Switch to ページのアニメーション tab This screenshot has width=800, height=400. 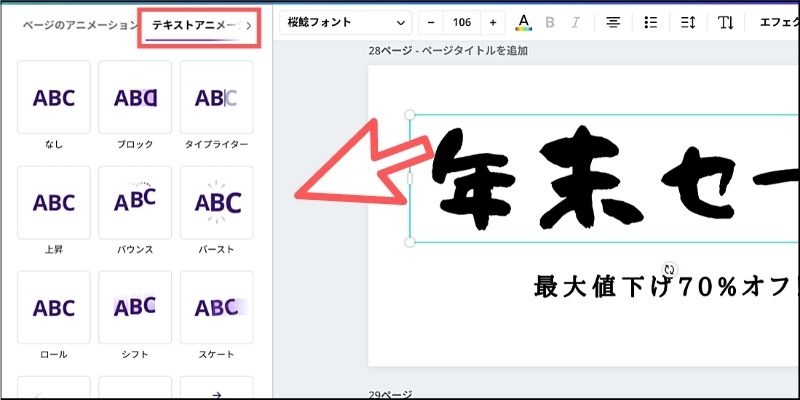80,26
